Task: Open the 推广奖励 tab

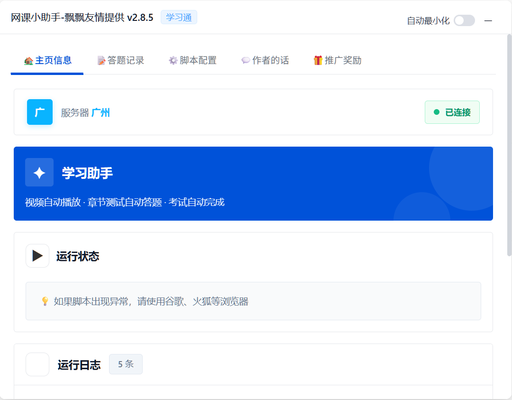Action: pyautogui.click(x=337, y=60)
